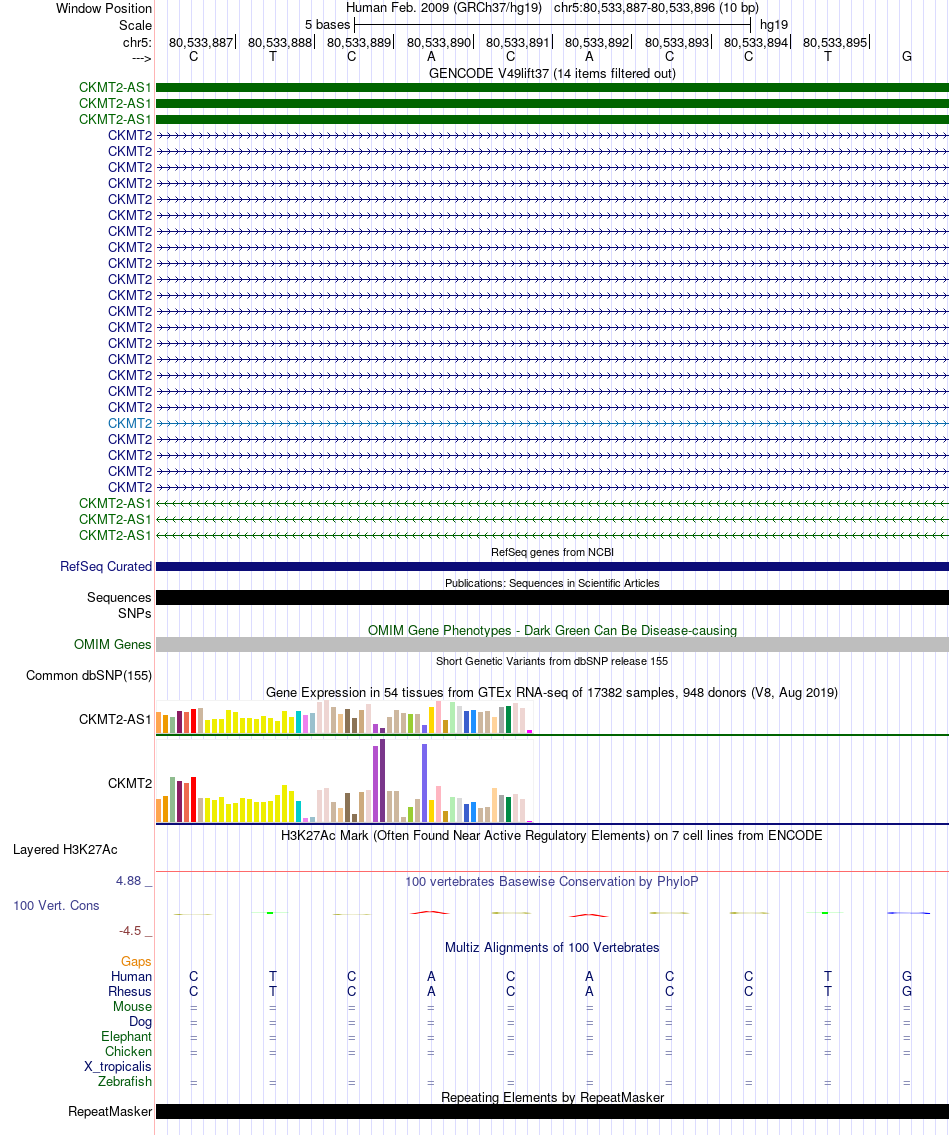Click the Elephant alignment row label
The image size is (950, 1135).
(x=127, y=1037)
